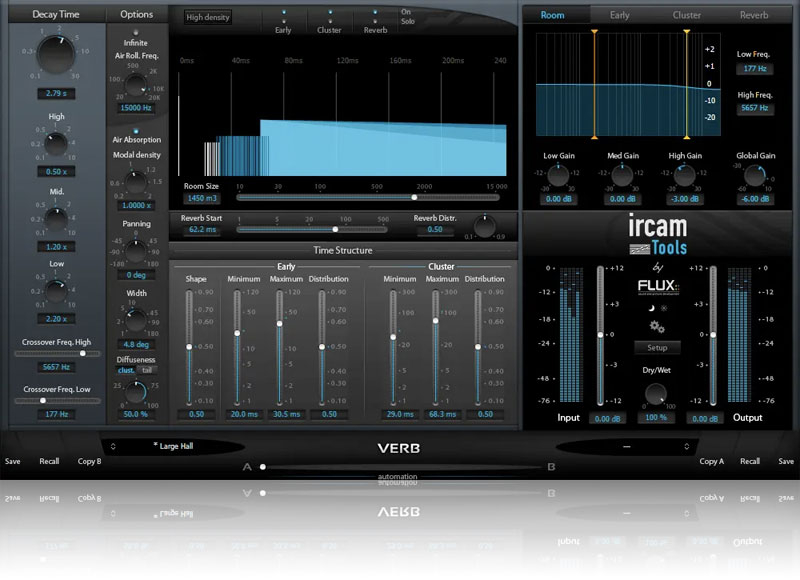The width and height of the screenshot is (800, 580).
Task: Click the Setup button
Action: (657, 348)
